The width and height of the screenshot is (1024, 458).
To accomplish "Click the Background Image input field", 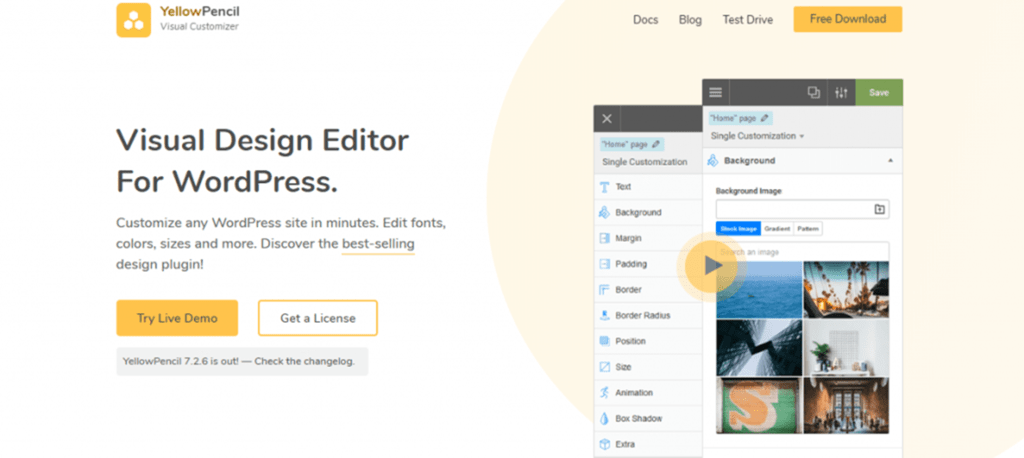I will pyautogui.click(x=803, y=210).
